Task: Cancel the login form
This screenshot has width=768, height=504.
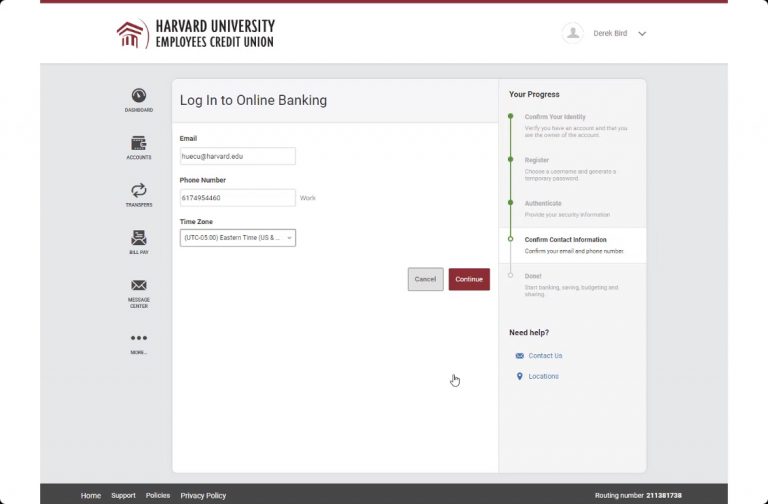Action: click(425, 279)
